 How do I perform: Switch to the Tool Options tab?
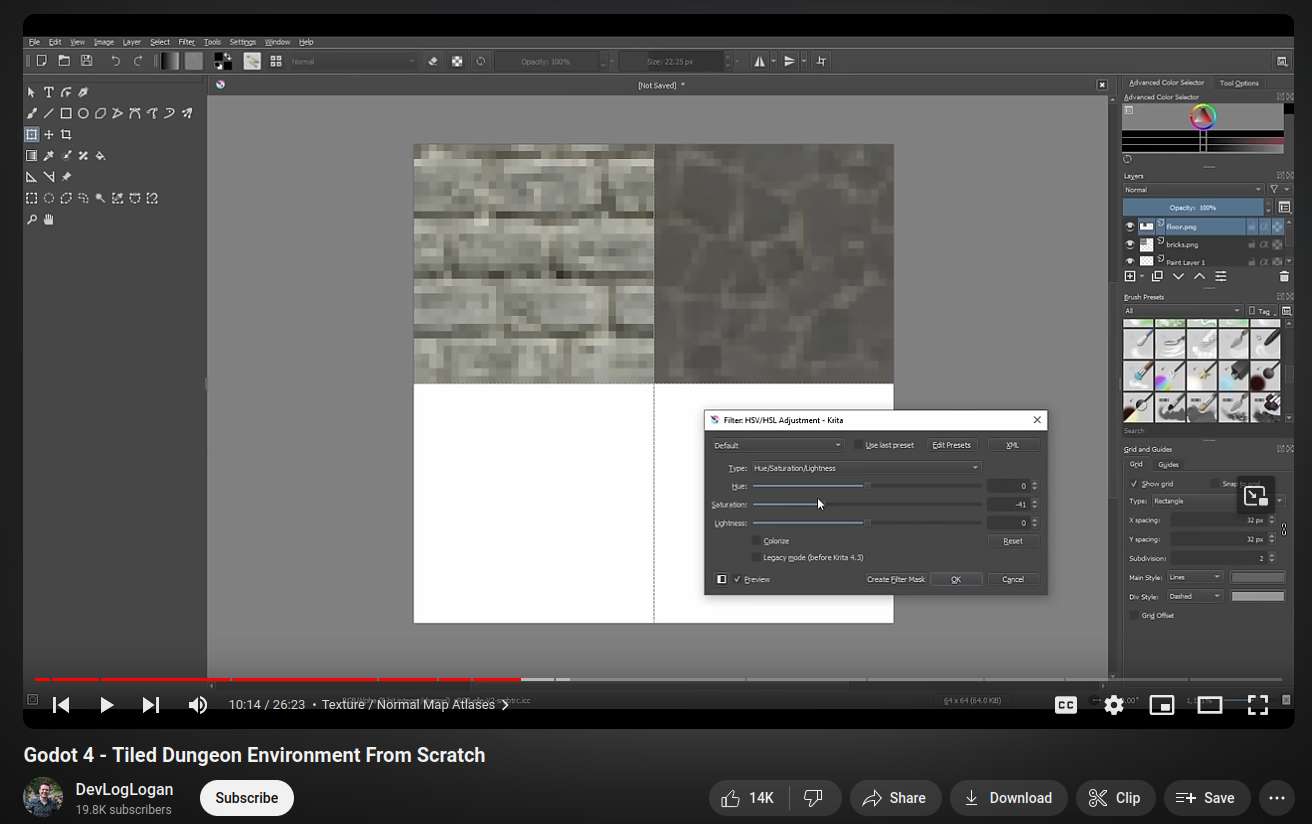tap(1239, 83)
